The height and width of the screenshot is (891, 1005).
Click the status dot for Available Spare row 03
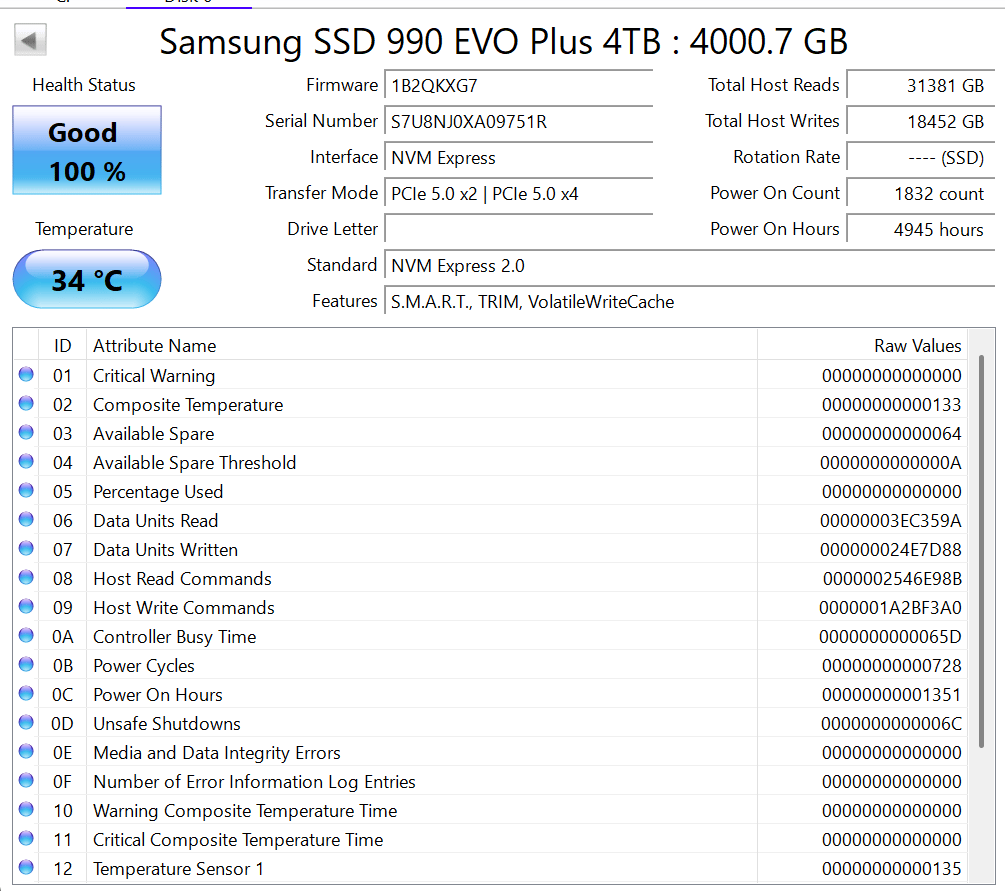point(26,432)
